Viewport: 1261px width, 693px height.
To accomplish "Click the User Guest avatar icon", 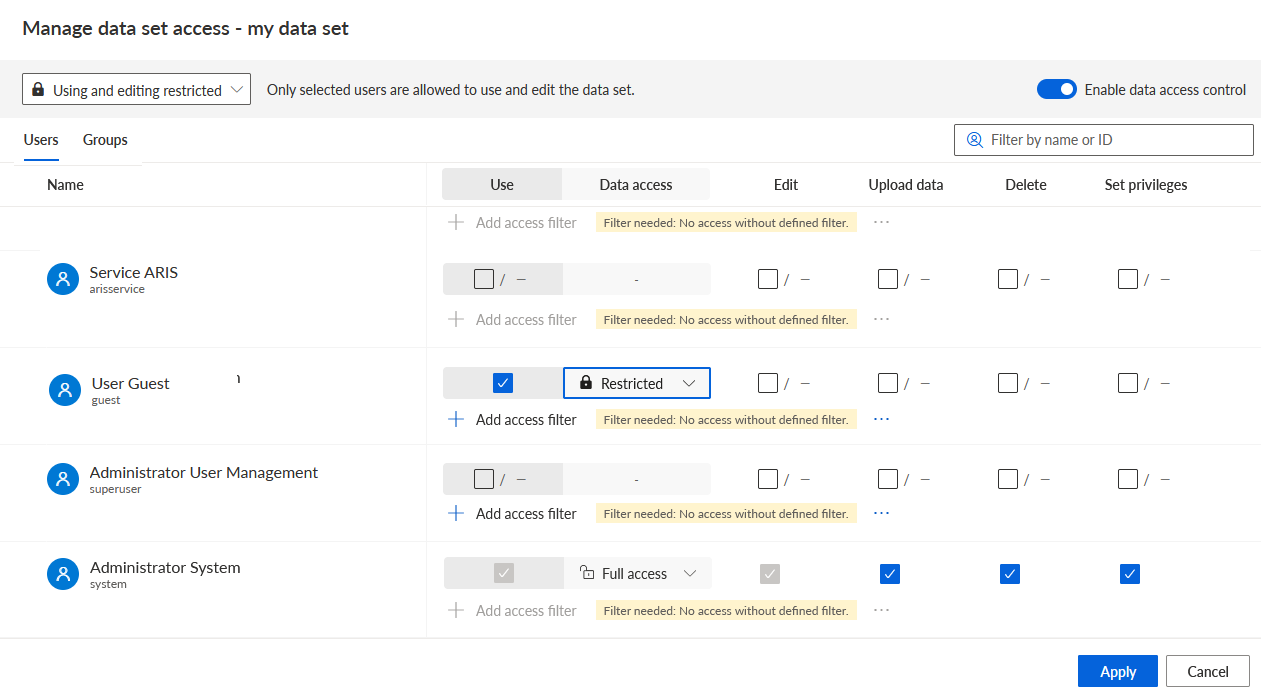I will tap(65, 390).
